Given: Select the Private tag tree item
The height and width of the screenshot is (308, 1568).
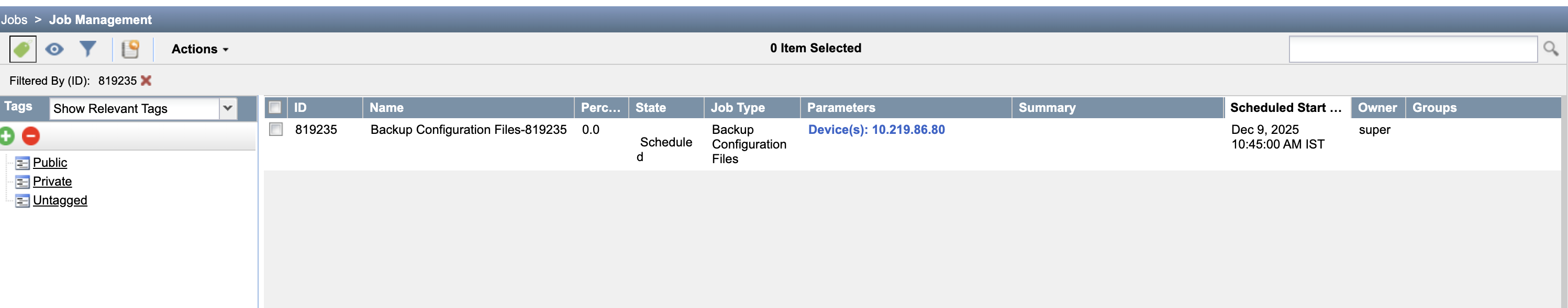Looking at the screenshot, I should [52, 181].
